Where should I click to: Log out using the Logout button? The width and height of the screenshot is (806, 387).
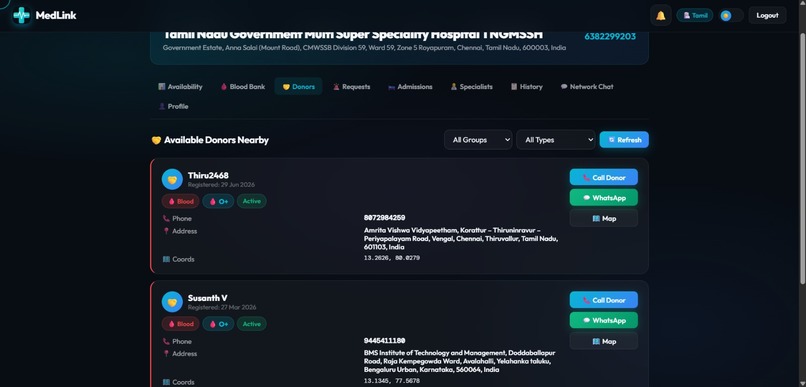tap(767, 15)
